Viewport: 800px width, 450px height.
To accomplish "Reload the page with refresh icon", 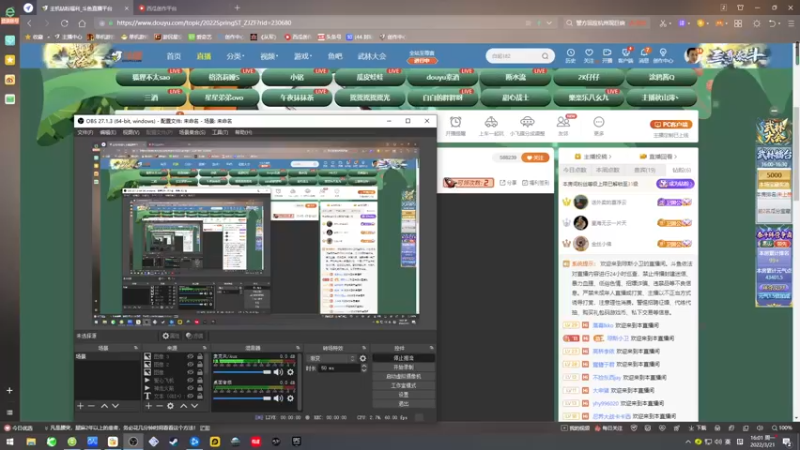I will click(x=64, y=23).
